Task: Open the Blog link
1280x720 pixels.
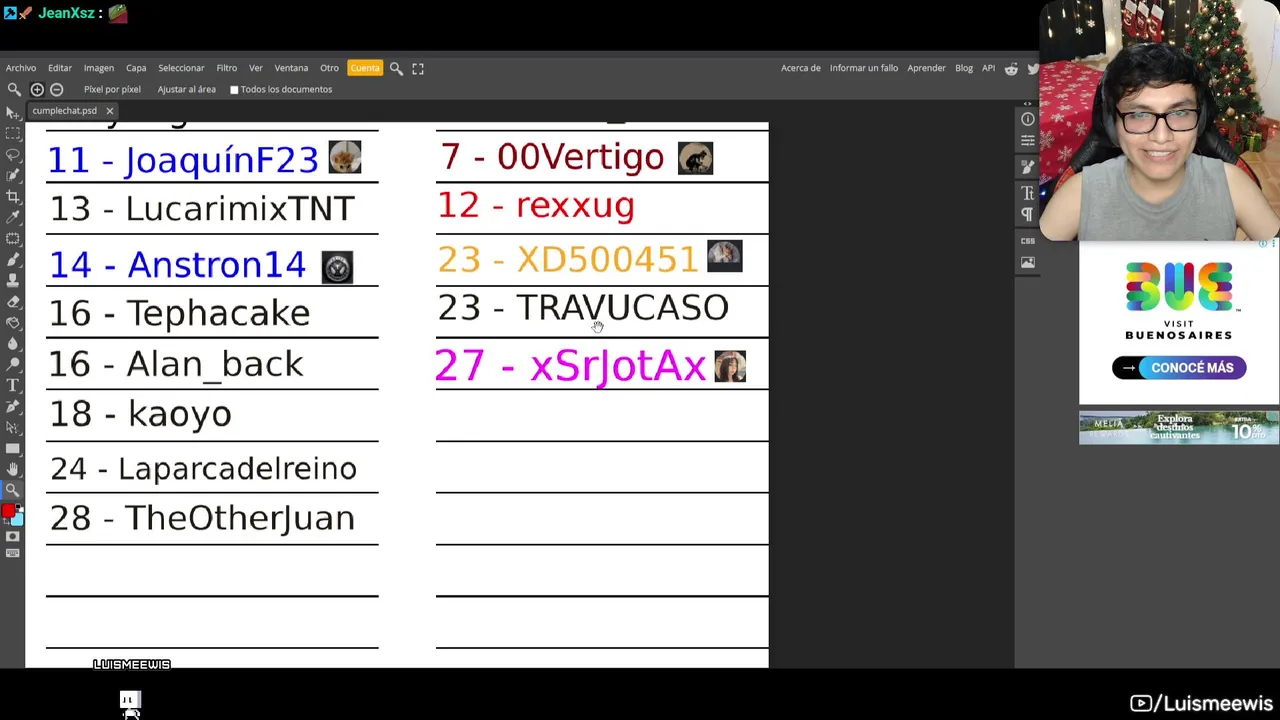Action: pos(964,68)
